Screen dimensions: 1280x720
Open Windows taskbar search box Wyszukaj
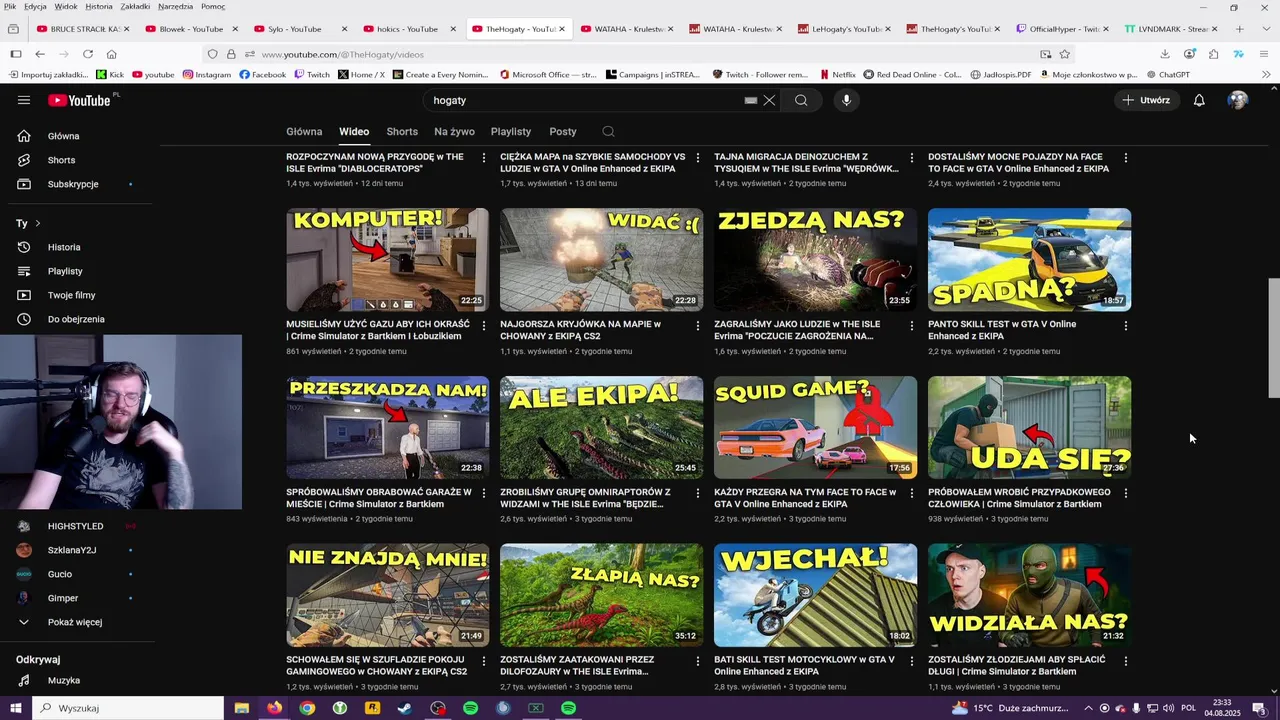(128, 708)
